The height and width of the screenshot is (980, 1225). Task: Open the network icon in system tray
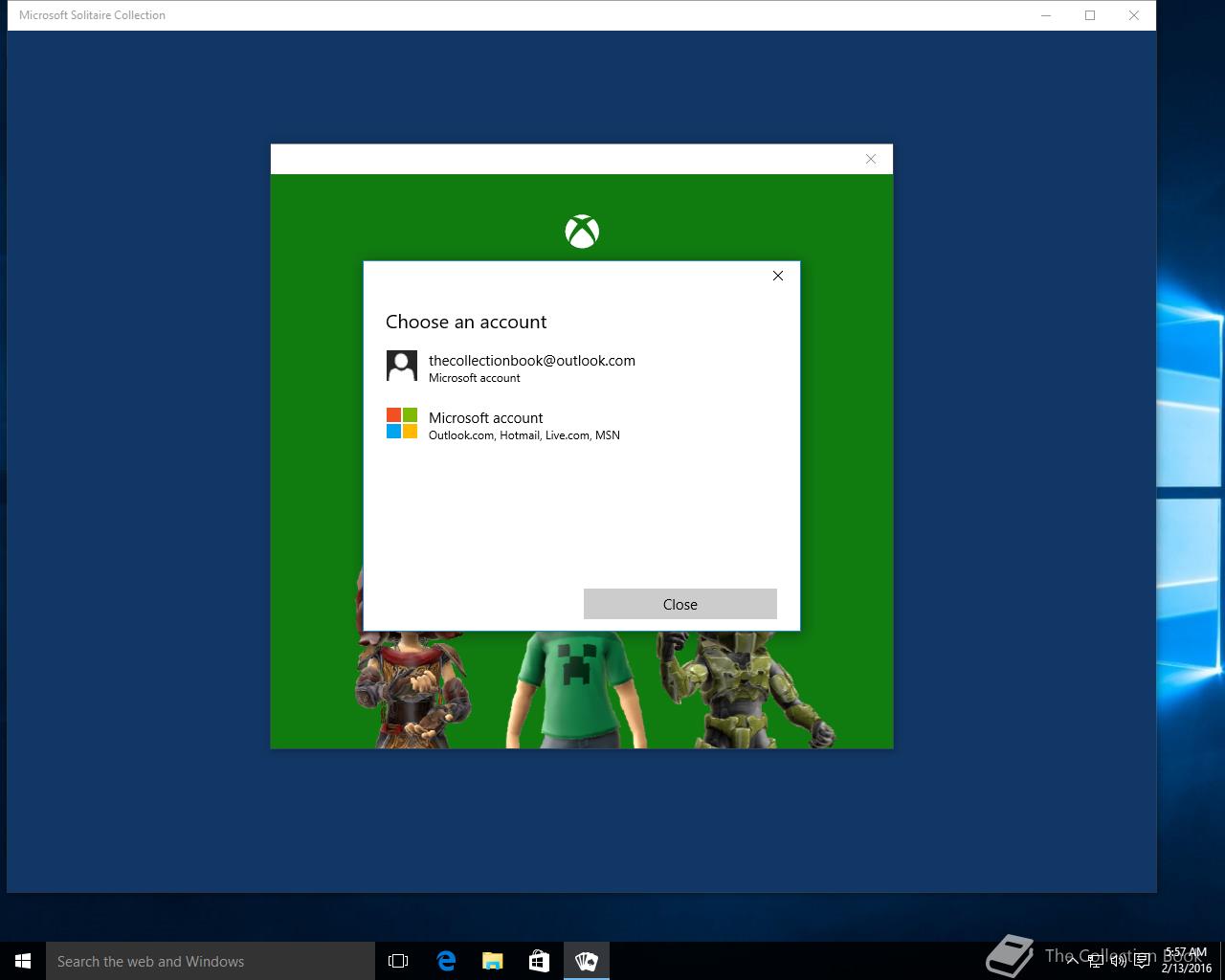click(1095, 961)
